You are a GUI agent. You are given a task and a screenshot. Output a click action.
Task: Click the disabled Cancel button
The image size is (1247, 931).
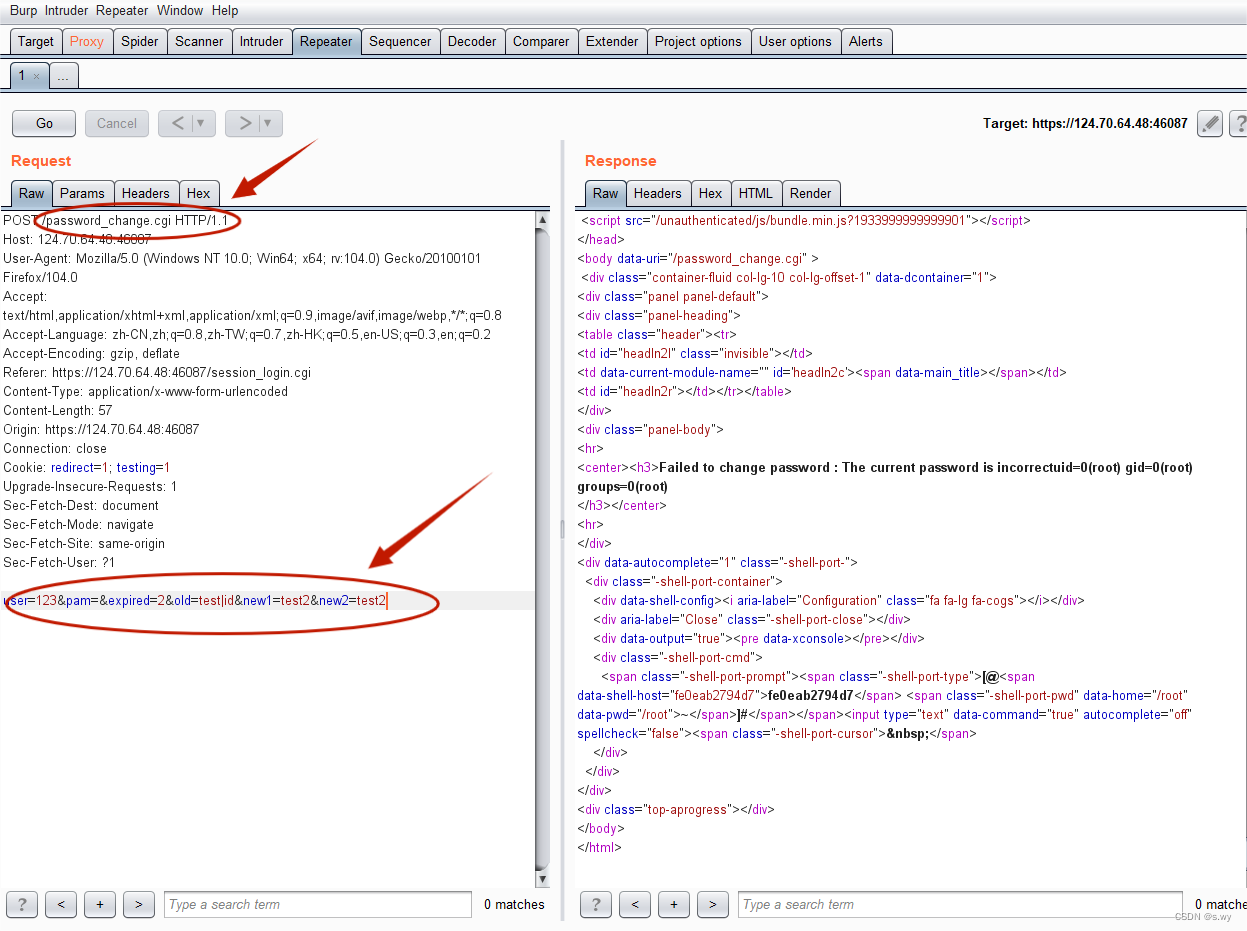click(117, 123)
